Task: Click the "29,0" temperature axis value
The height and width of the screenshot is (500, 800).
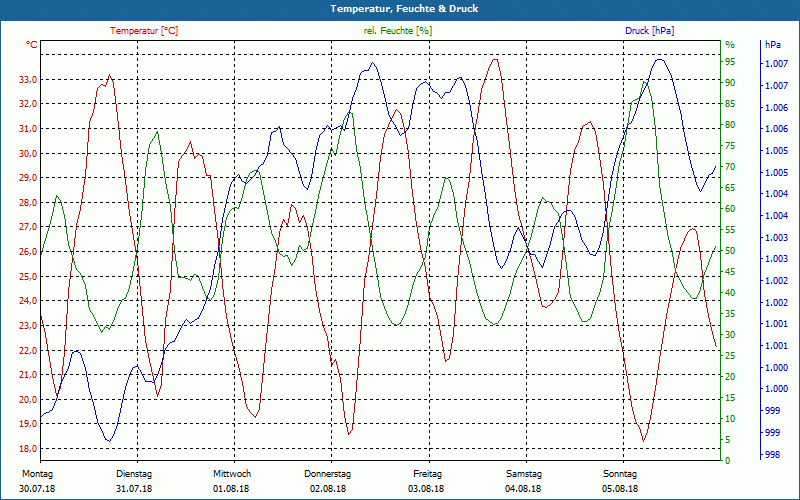Action: point(28,178)
